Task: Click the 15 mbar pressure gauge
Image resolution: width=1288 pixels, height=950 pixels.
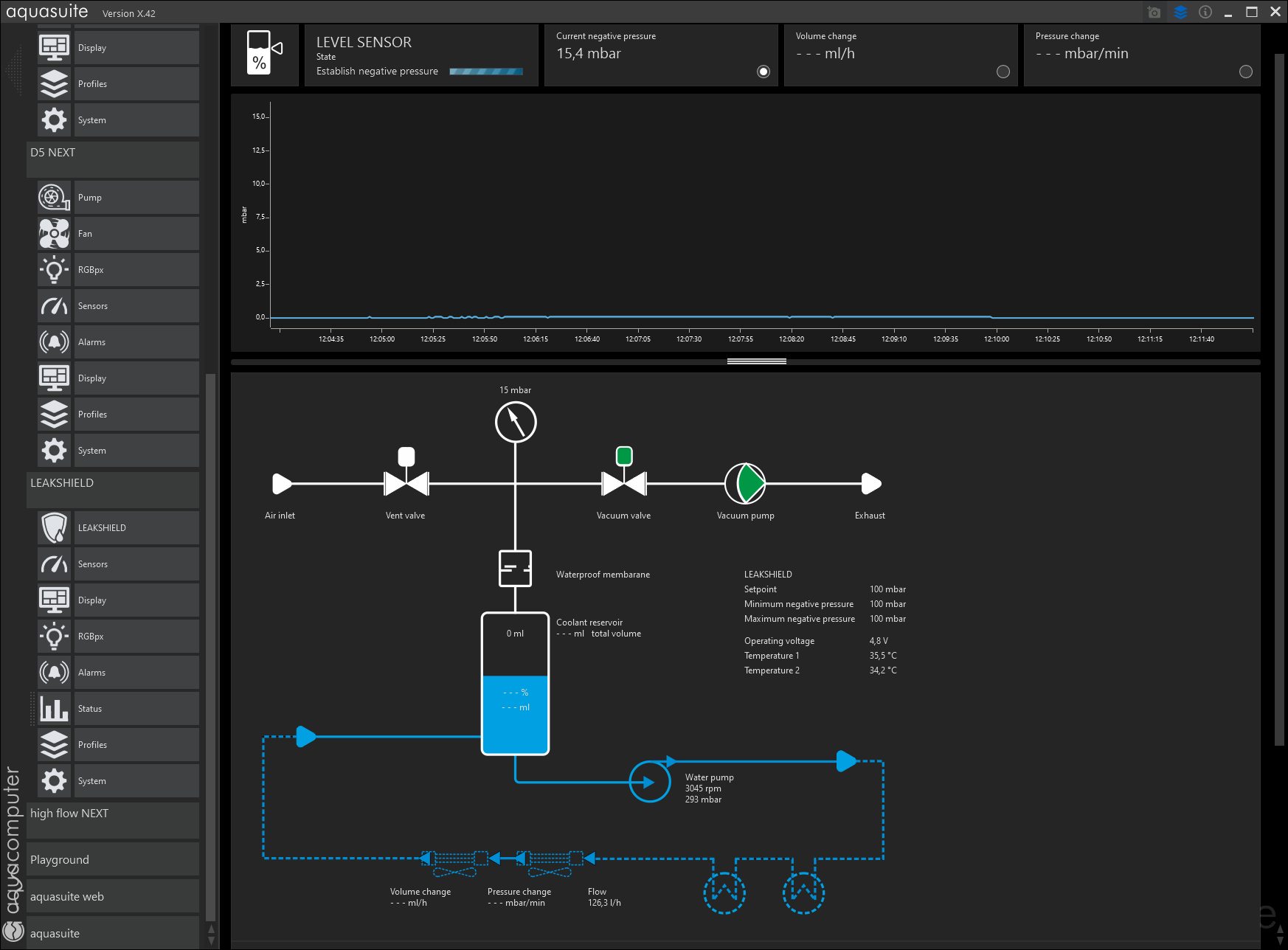Action: pos(516,422)
